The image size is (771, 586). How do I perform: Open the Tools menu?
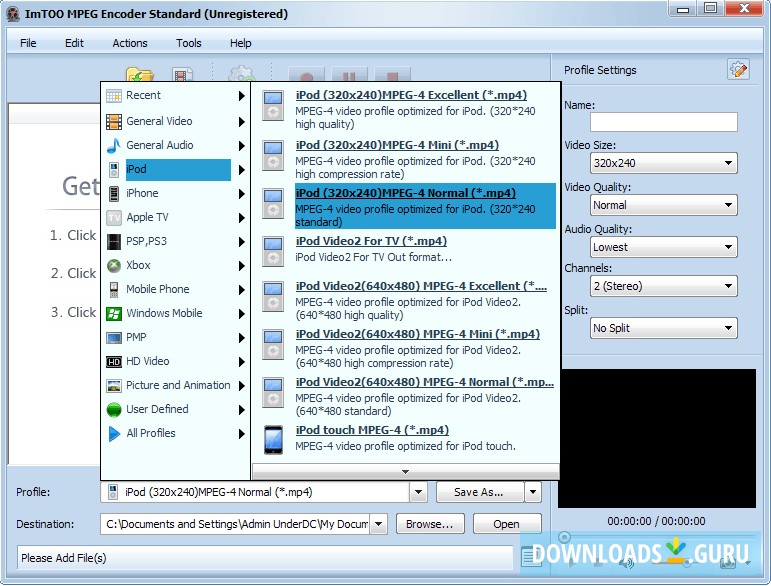[x=189, y=43]
